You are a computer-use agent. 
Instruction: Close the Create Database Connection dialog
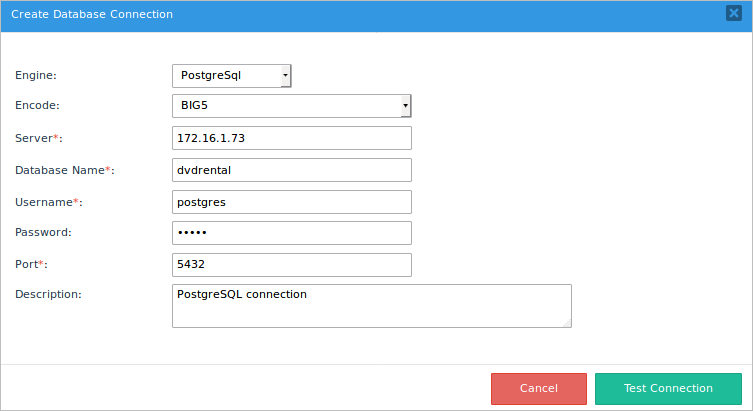point(733,14)
